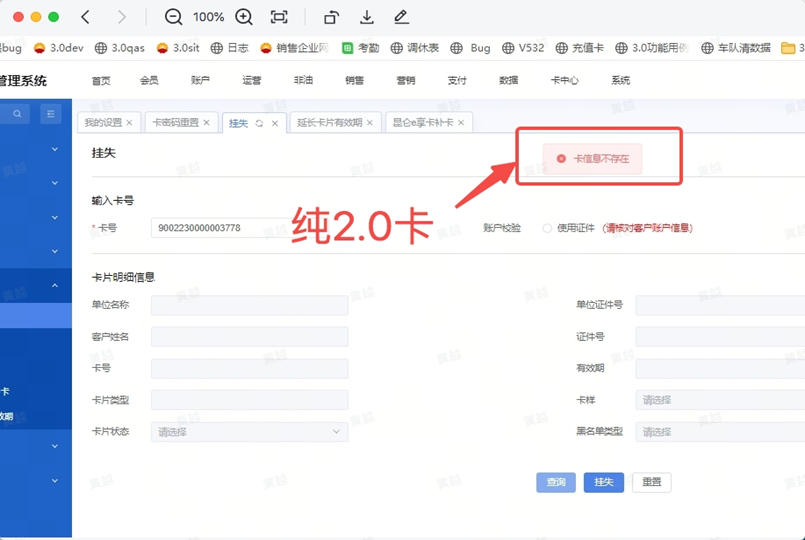Open the 黑名单类型 dropdown
Screen dimensions: 805x540
tap(720, 432)
